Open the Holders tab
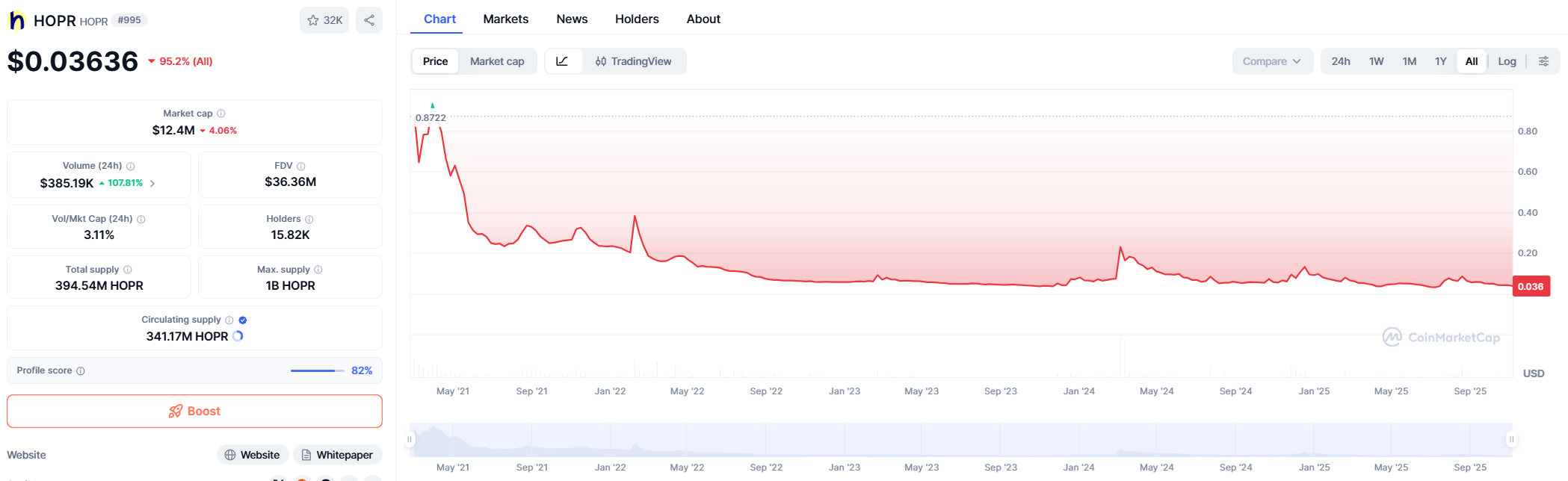Image resolution: width=1568 pixels, height=481 pixels. pyautogui.click(x=637, y=19)
